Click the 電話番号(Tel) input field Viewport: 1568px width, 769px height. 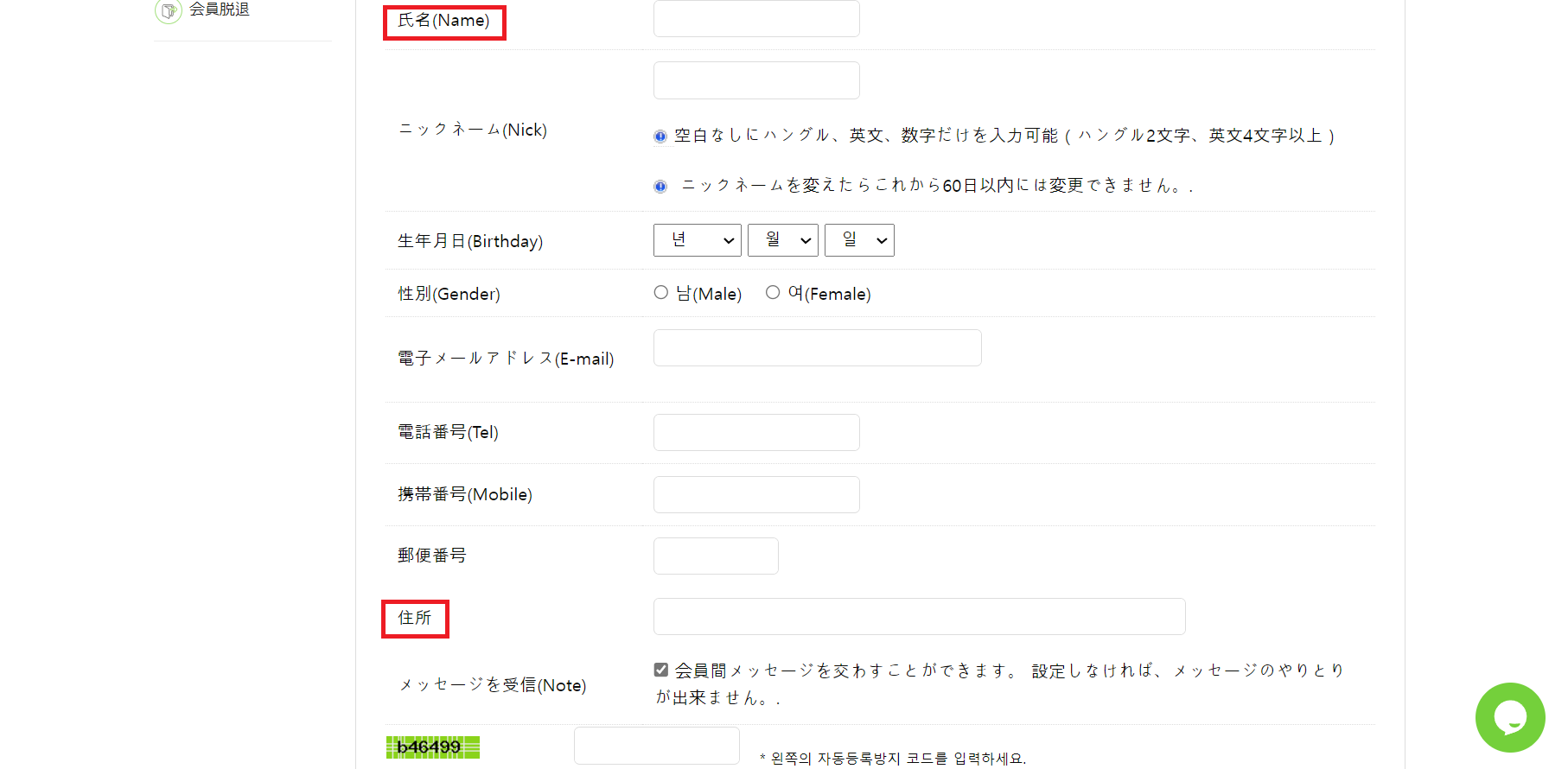[x=756, y=432]
